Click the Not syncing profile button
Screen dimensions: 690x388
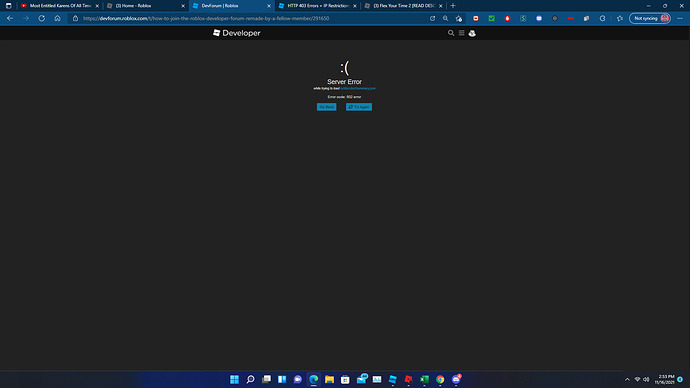pyautogui.click(x=650, y=18)
